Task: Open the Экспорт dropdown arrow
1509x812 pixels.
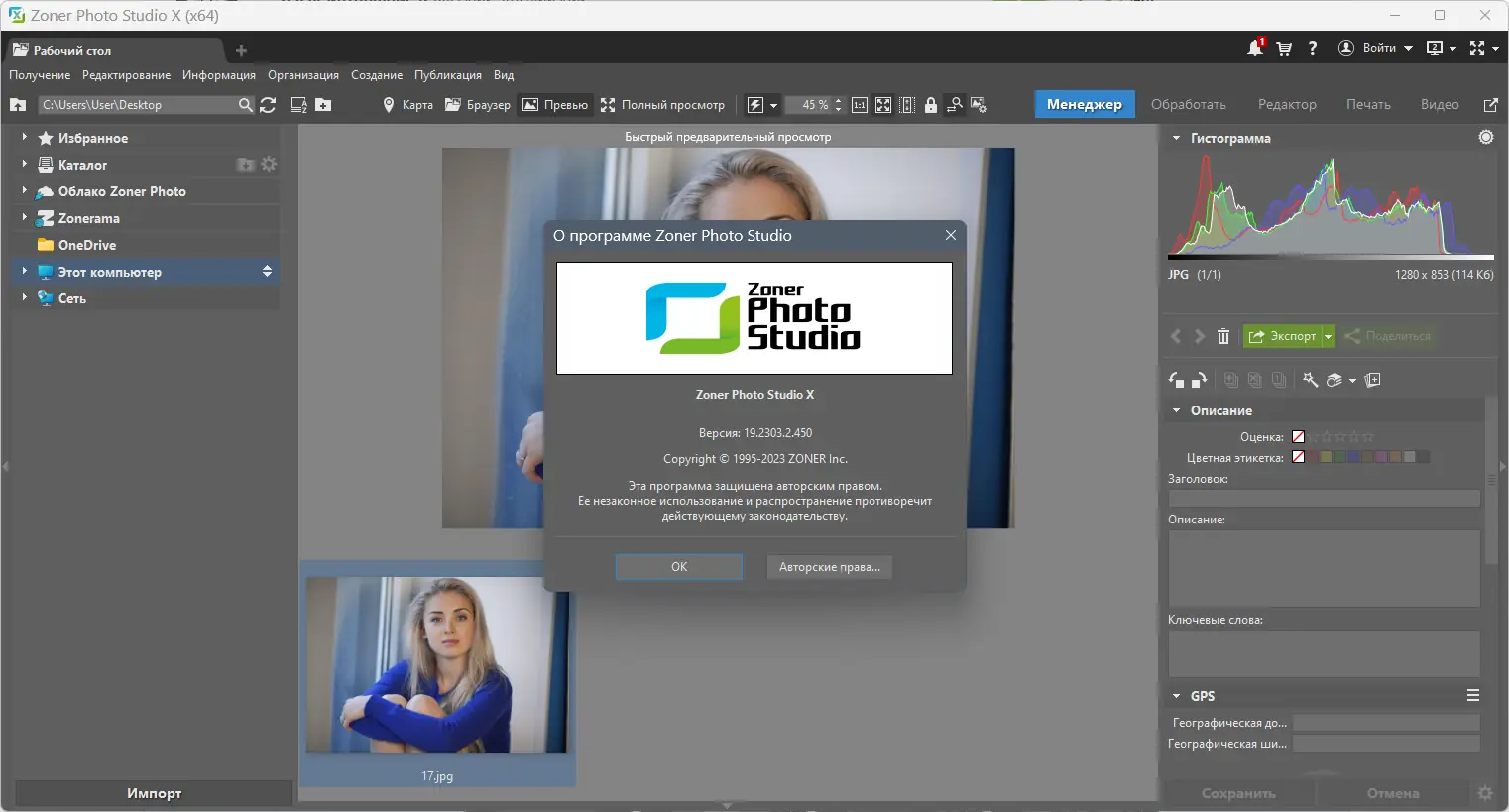Action: pos(1329,336)
